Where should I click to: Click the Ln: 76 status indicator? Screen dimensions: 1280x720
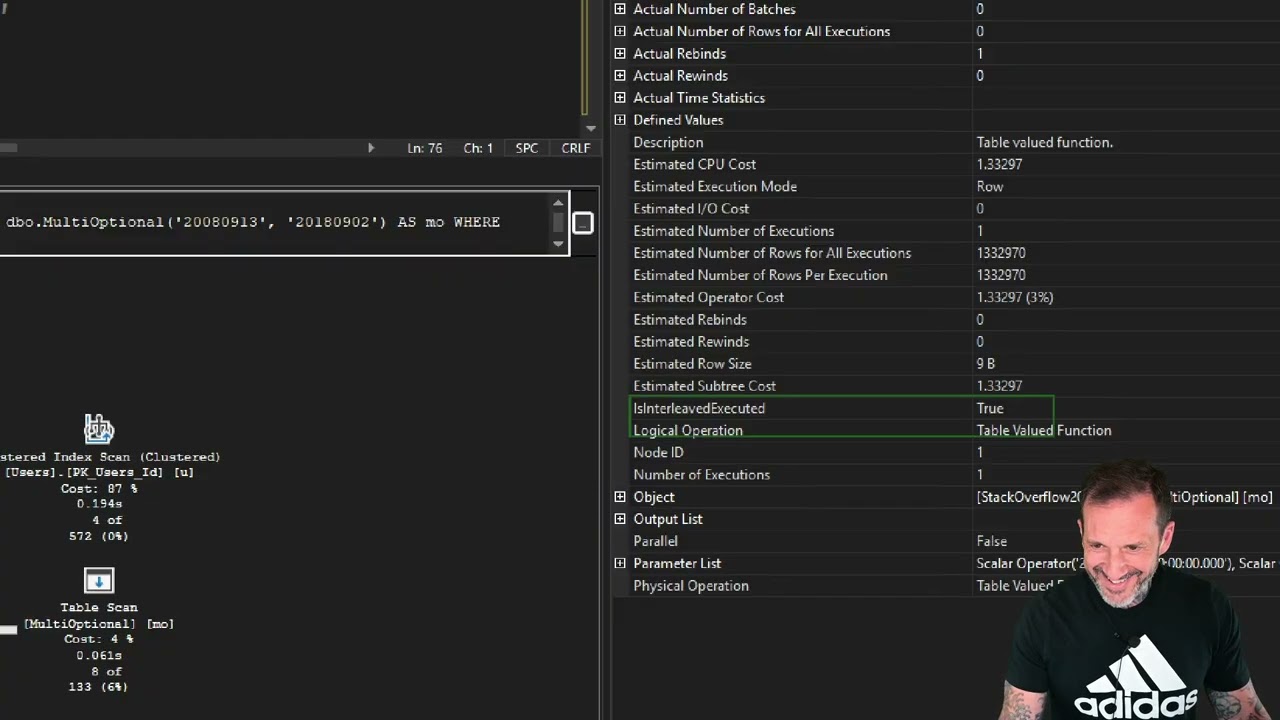424,148
